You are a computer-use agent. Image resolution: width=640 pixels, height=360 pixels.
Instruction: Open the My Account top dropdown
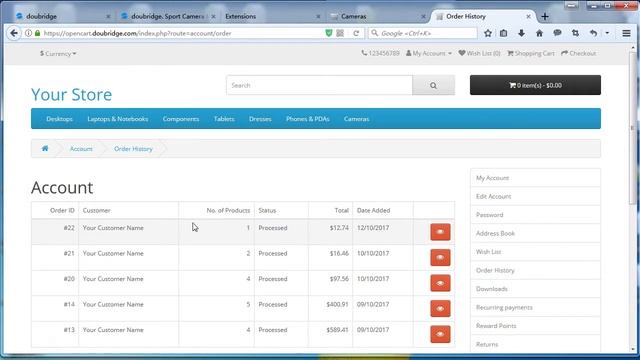429,53
